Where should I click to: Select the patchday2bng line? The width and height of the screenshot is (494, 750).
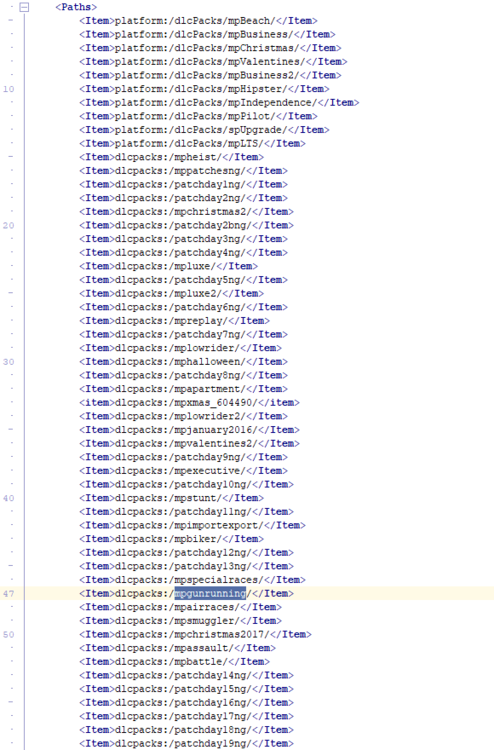[187, 225]
